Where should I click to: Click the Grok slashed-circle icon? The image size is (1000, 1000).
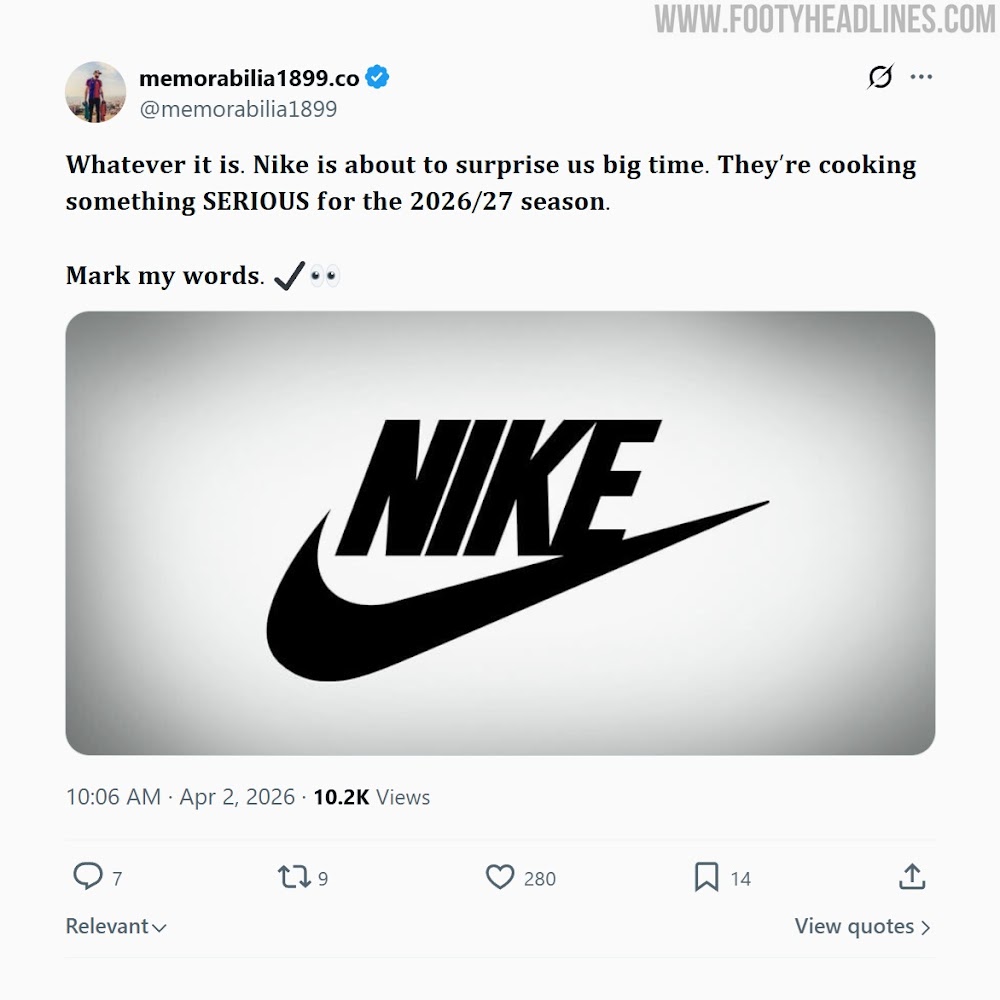880,77
